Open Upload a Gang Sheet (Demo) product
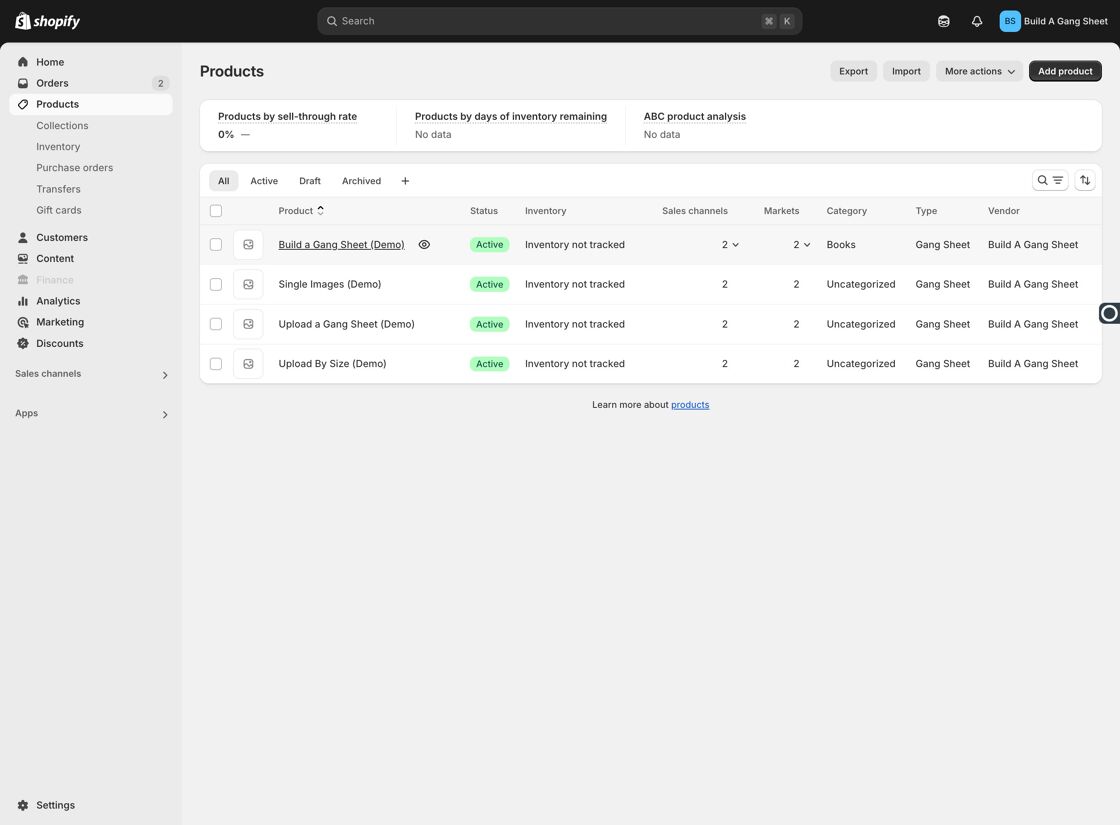Screen dimensions: 1120x825 (346, 324)
